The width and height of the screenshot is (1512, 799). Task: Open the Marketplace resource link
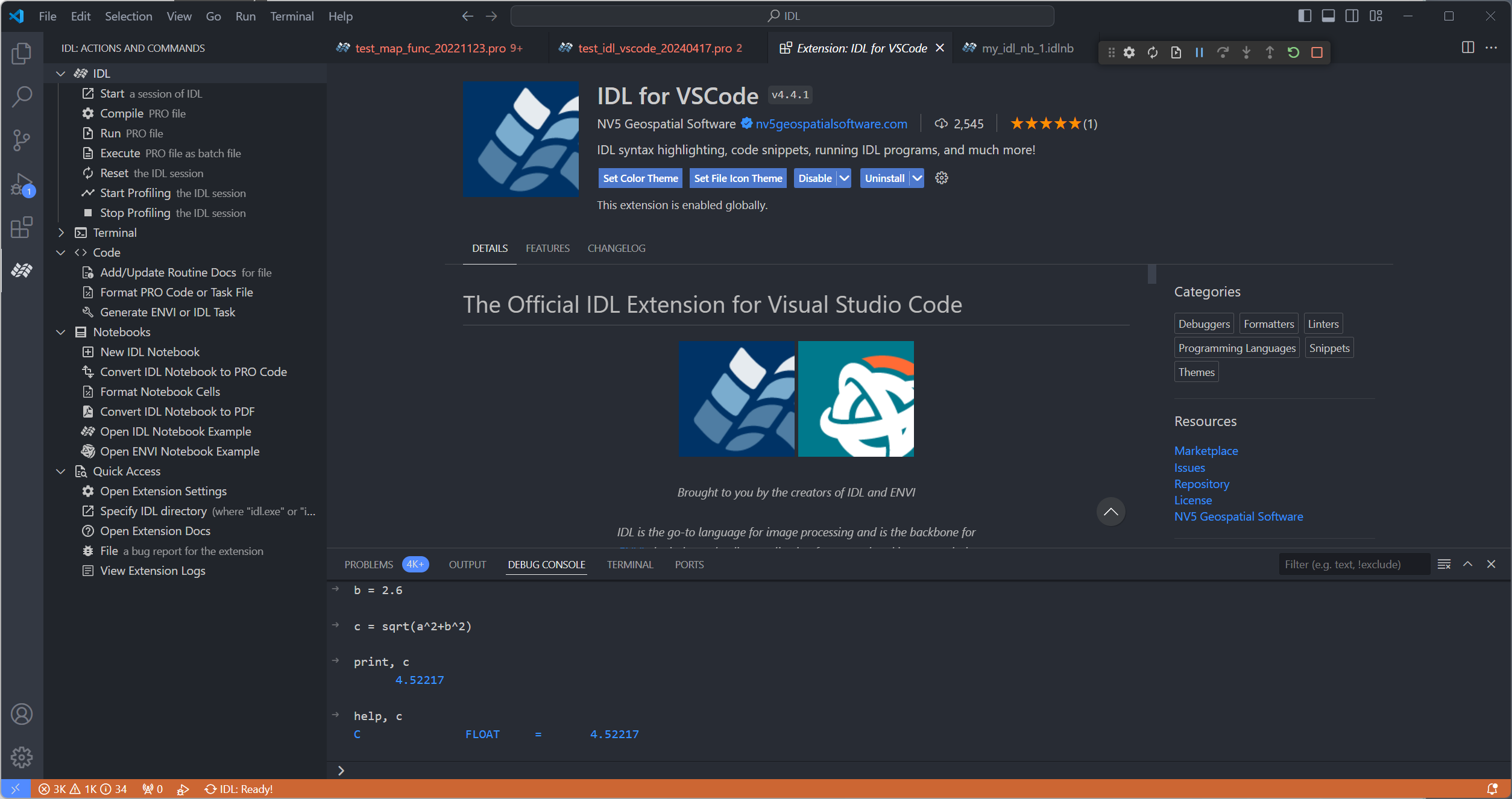[x=1206, y=451]
